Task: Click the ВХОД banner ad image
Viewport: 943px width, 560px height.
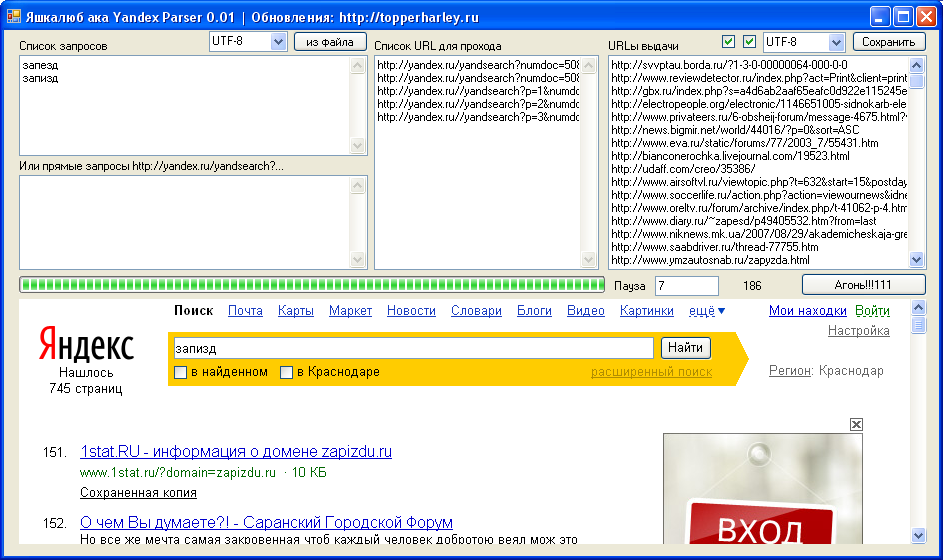Action: click(x=763, y=488)
